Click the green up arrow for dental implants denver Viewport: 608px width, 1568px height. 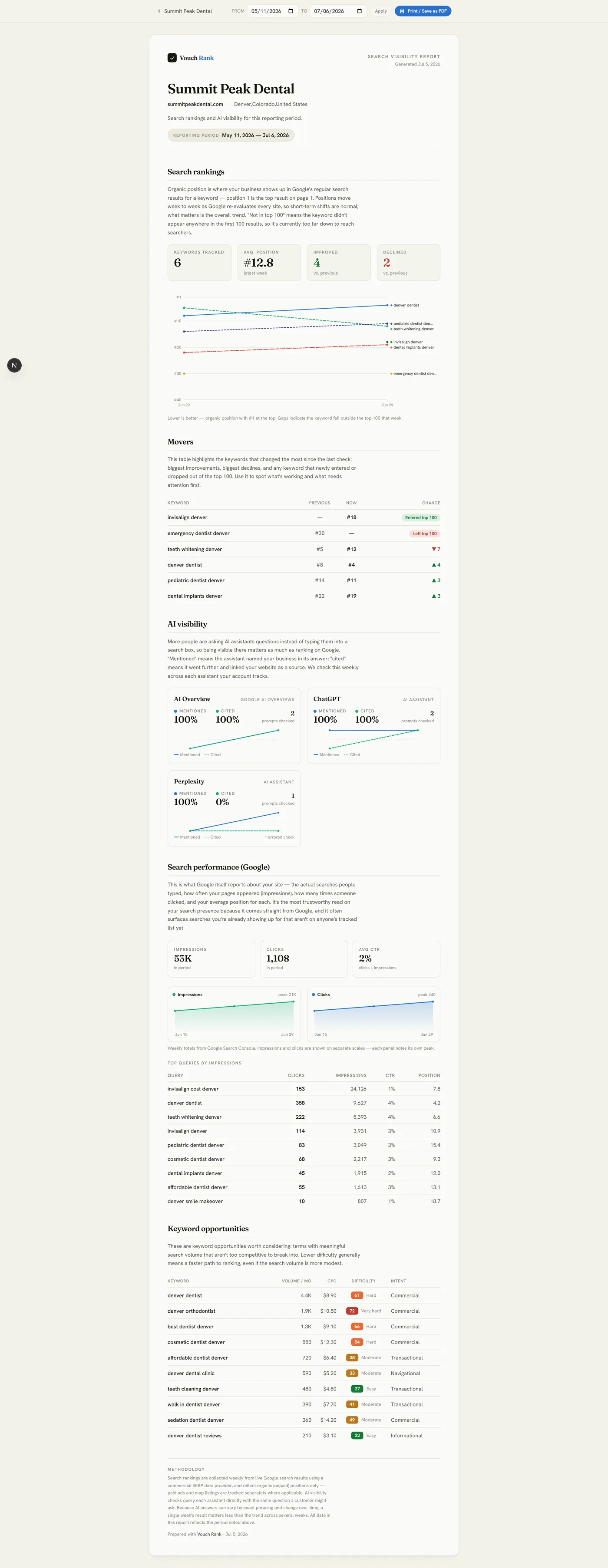pyautogui.click(x=434, y=596)
